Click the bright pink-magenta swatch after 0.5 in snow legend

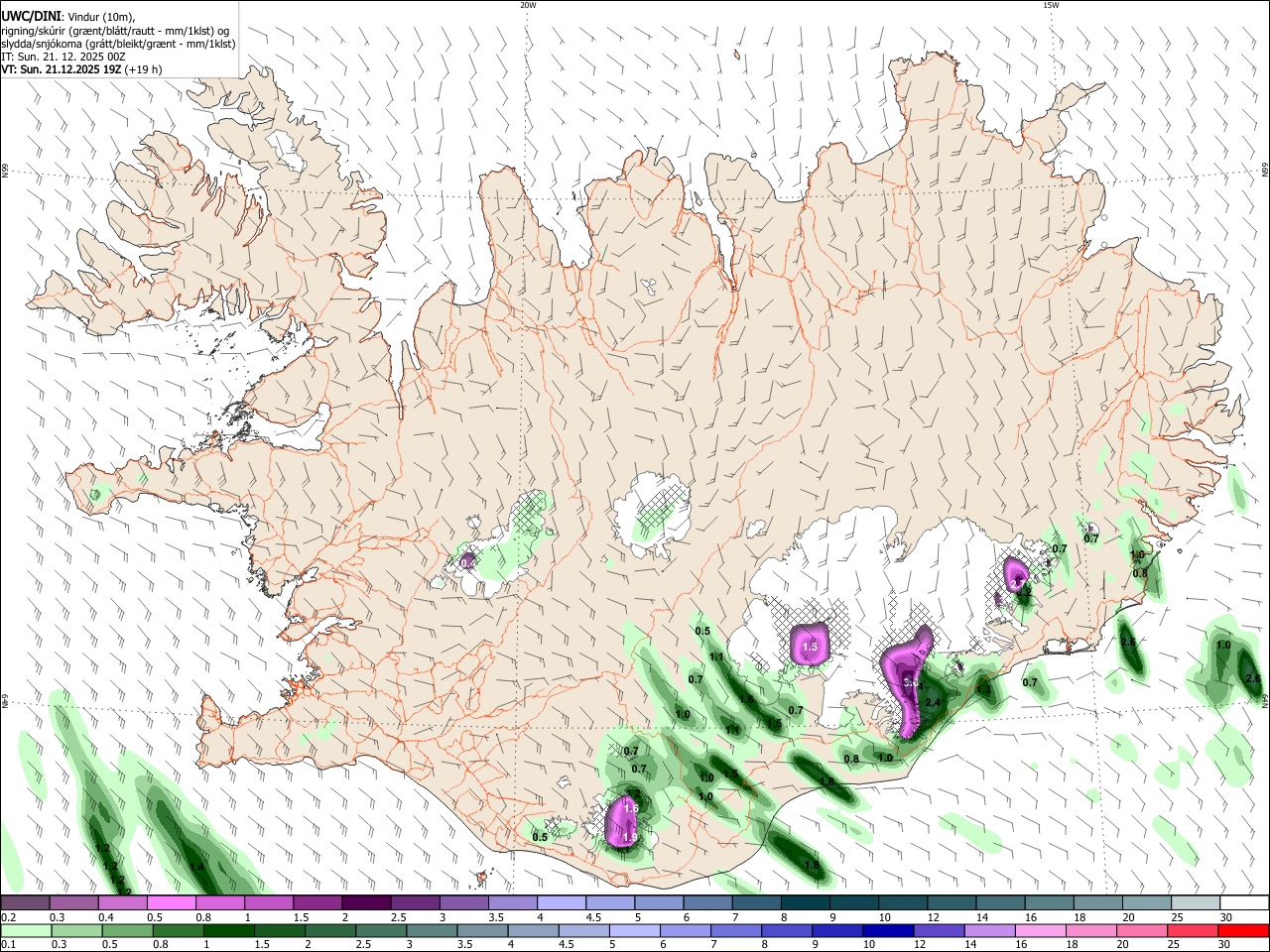tap(172, 903)
